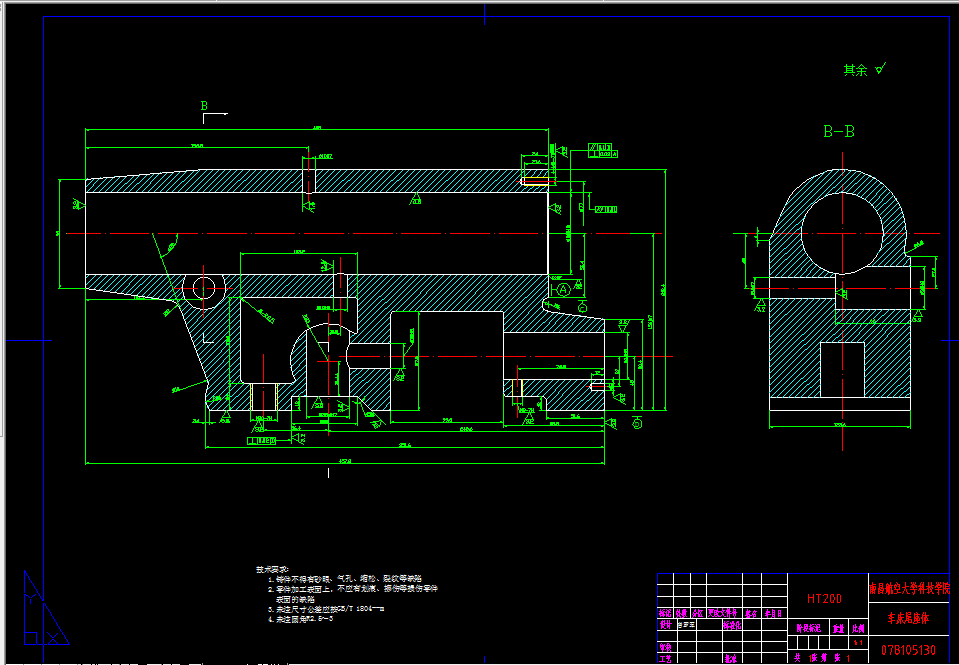Click the 工艺 label in title block
The height and width of the screenshot is (665, 959).
pyautogui.click(x=665, y=659)
